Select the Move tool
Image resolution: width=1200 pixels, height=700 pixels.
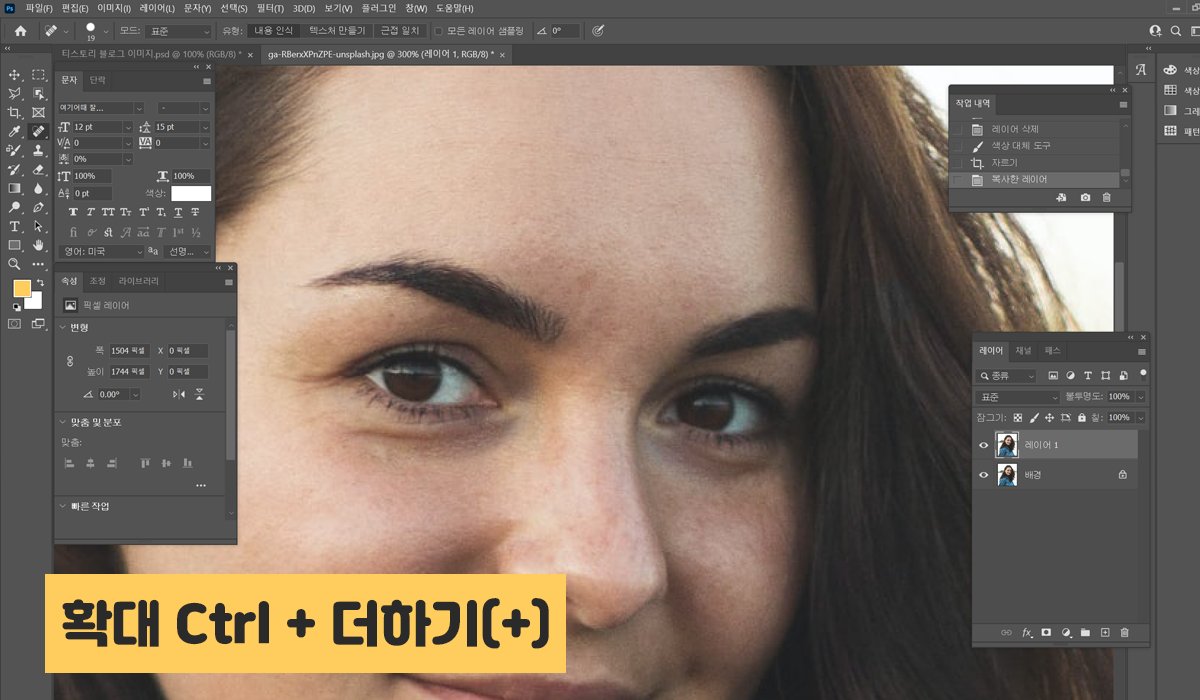click(15, 75)
